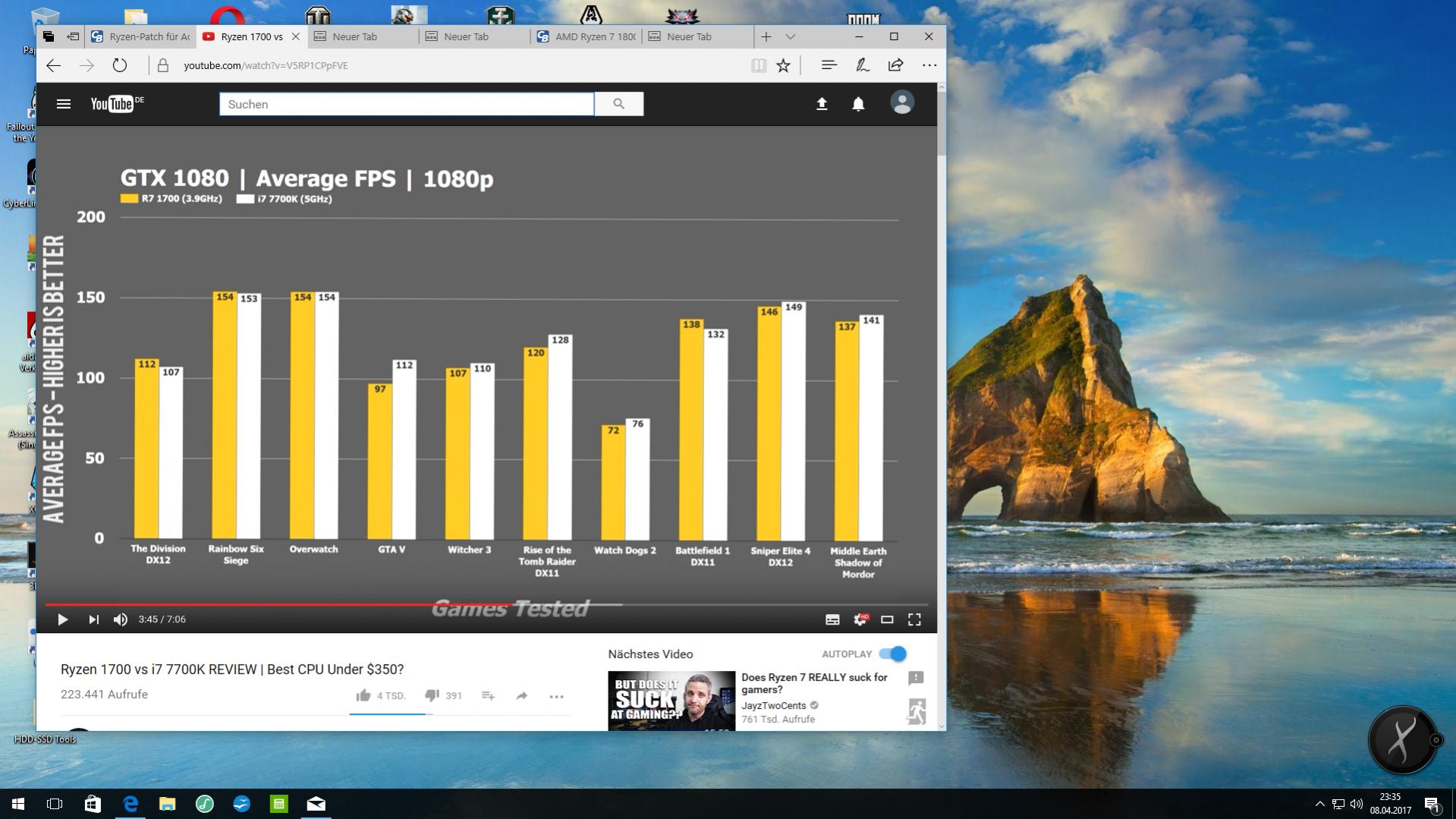The width and height of the screenshot is (1456, 819).
Task: Launch the teal music note taskbar app
Action: point(205,804)
